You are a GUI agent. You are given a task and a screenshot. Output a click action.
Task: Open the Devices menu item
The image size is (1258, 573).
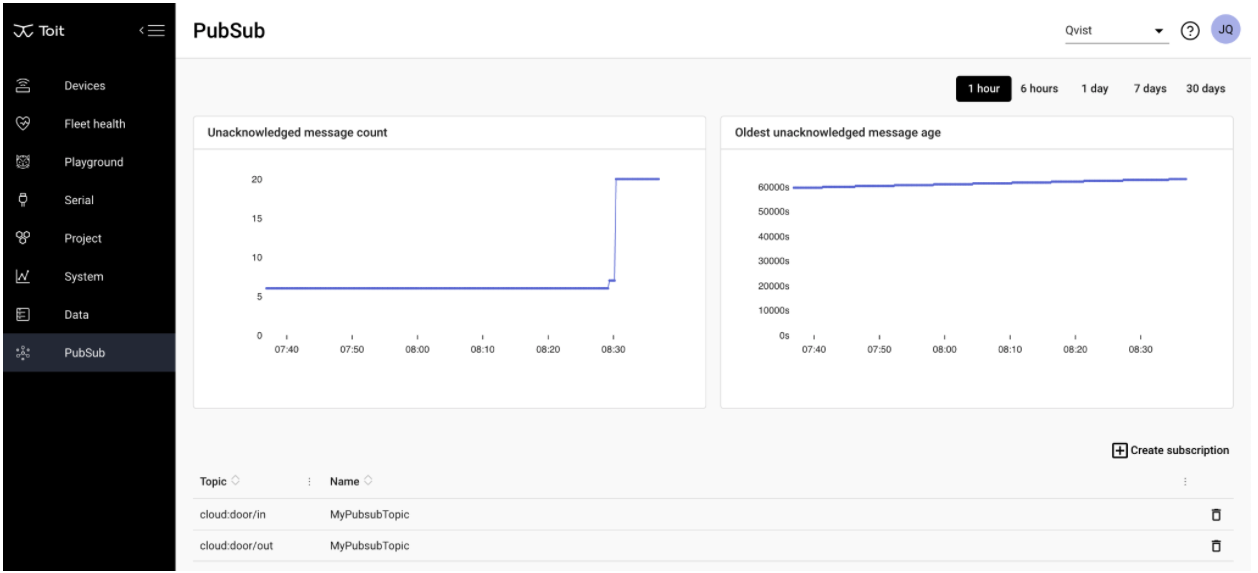click(85, 86)
